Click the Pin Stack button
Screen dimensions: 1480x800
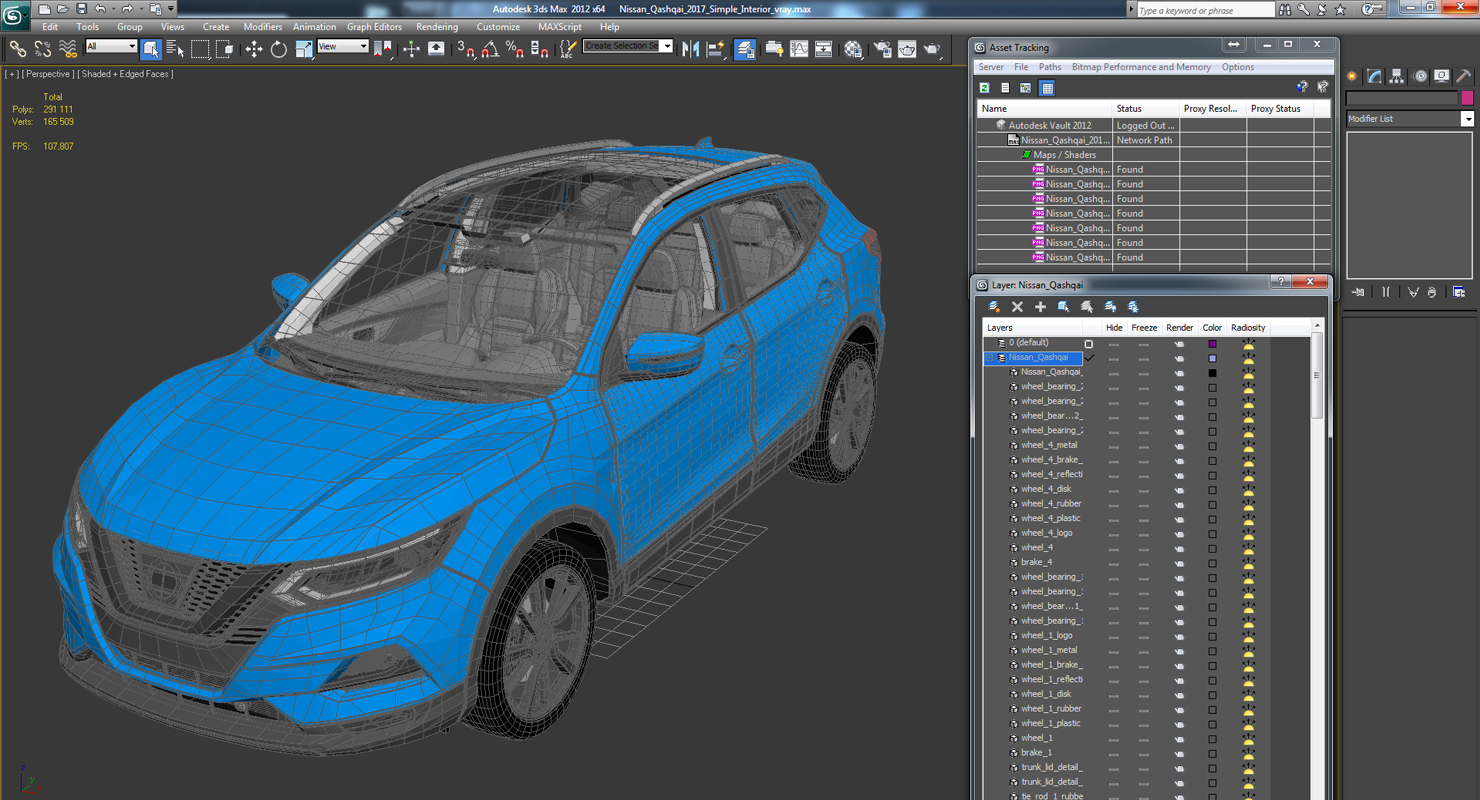tap(1358, 292)
